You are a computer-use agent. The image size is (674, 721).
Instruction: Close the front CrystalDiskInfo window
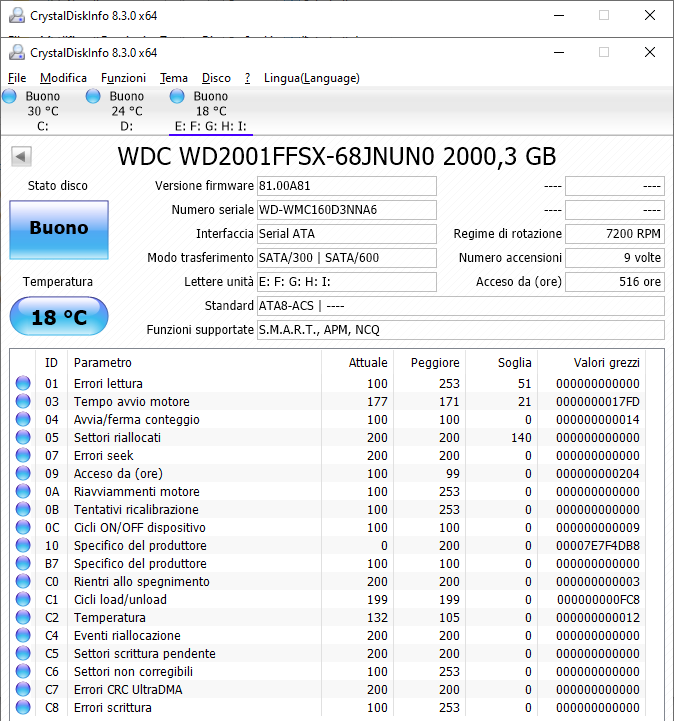click(x=650, y=52)
